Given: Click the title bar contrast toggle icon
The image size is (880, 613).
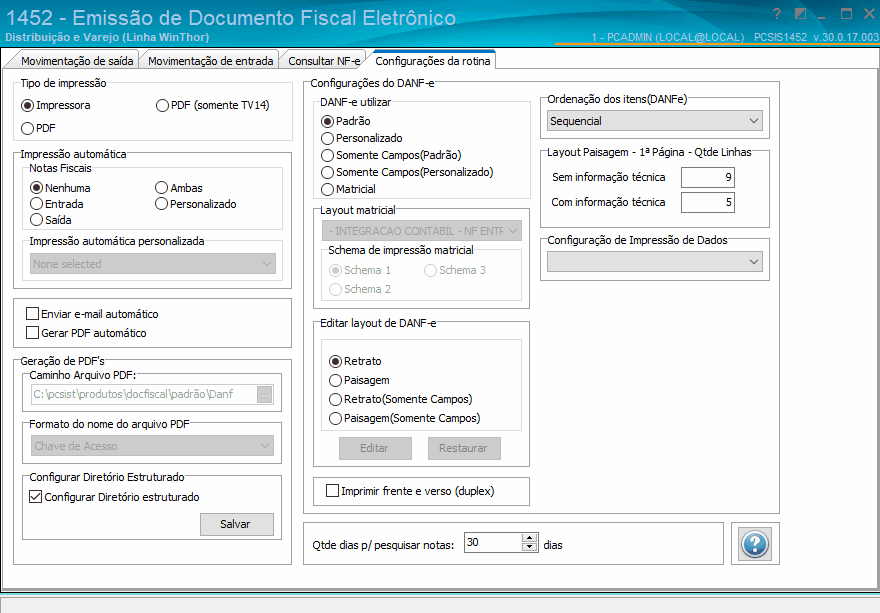Looking at the screenshot, I should [801, 13].
